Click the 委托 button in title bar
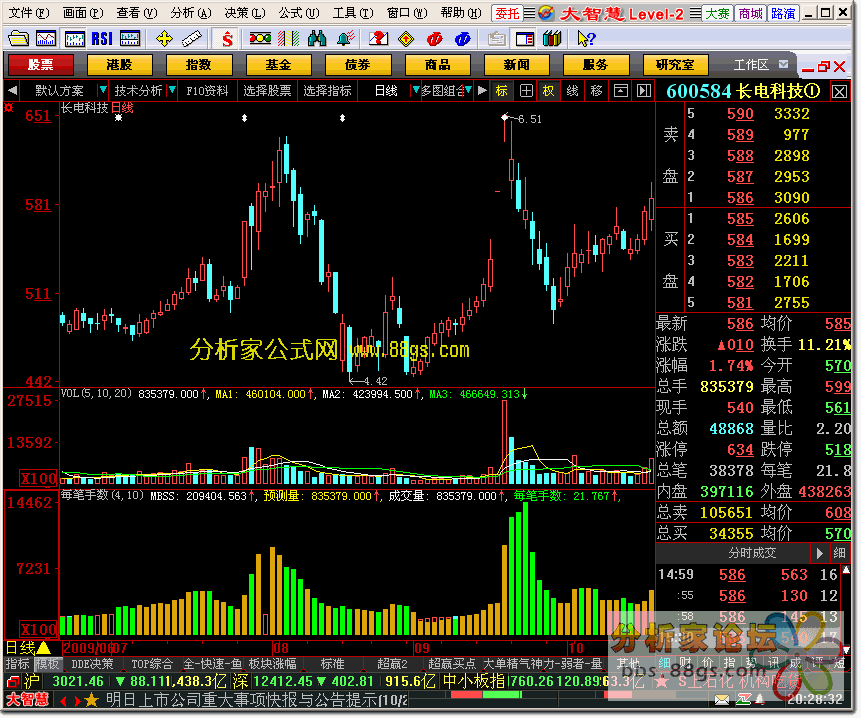The width and height of the screenshot is (861, 718). click(507, 14)
